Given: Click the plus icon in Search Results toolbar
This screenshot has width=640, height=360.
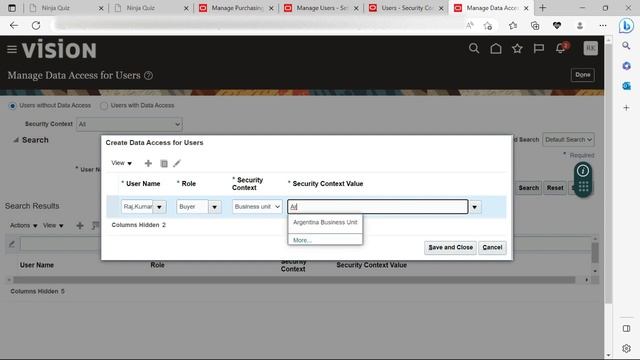Looking at the screenshot, I should pyautogui.click(x=80, y=225).
